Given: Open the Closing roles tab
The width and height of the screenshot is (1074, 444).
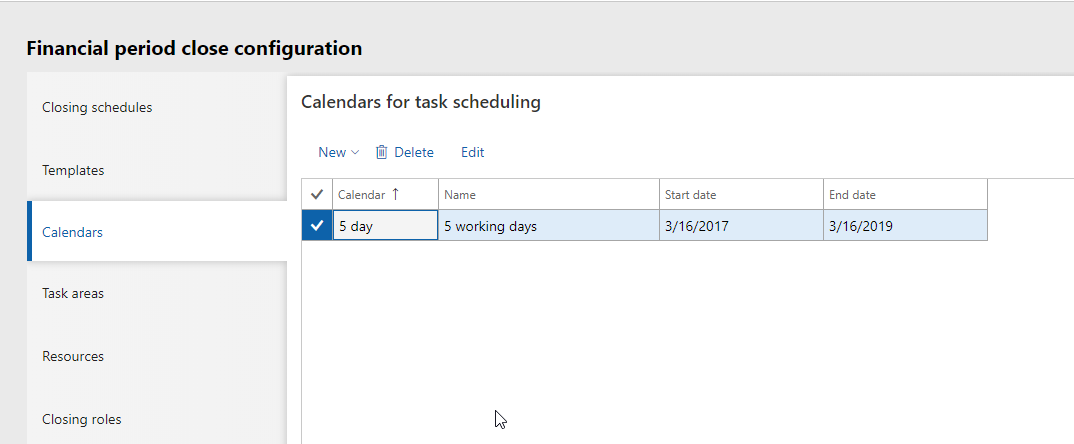Looking at the screenshot, I should [x=81, y=419].
